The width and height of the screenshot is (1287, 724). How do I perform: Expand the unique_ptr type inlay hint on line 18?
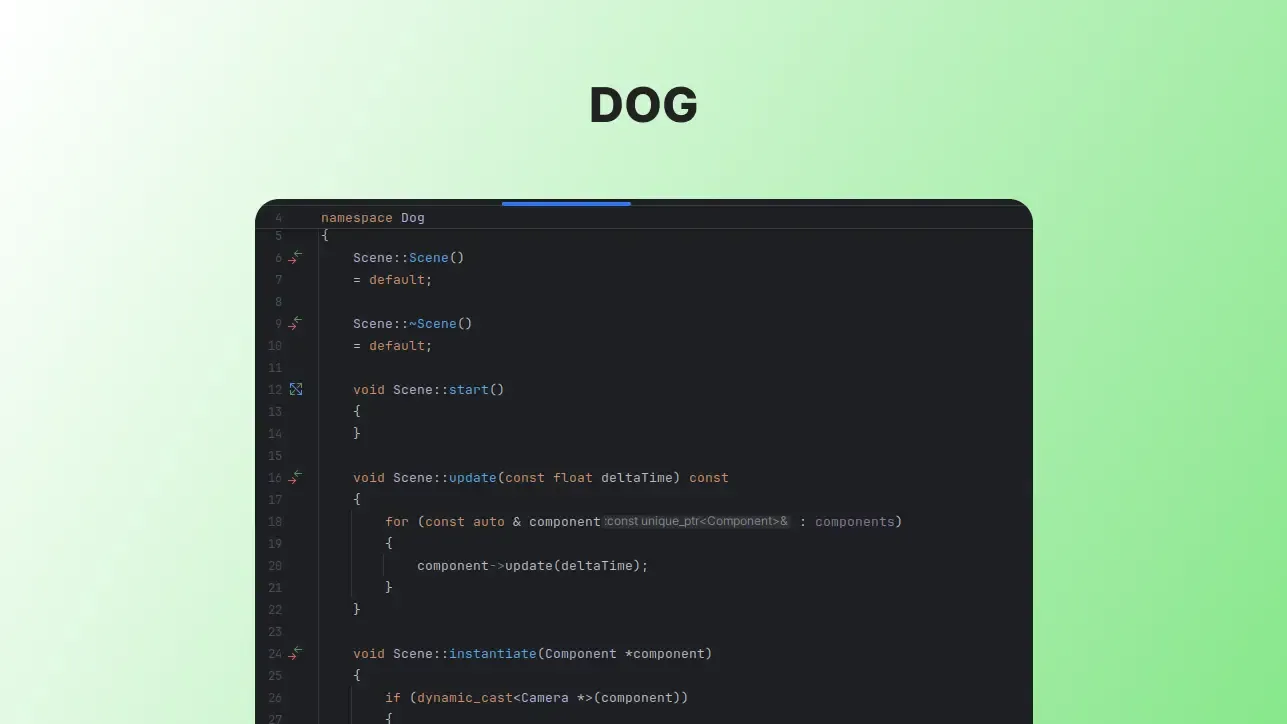(696, 521)
